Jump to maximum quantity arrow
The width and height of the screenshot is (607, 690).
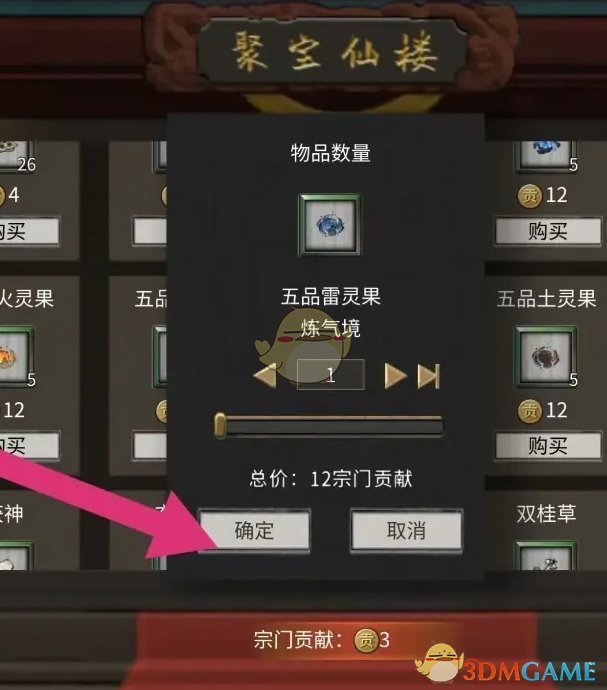pos(428,375)
